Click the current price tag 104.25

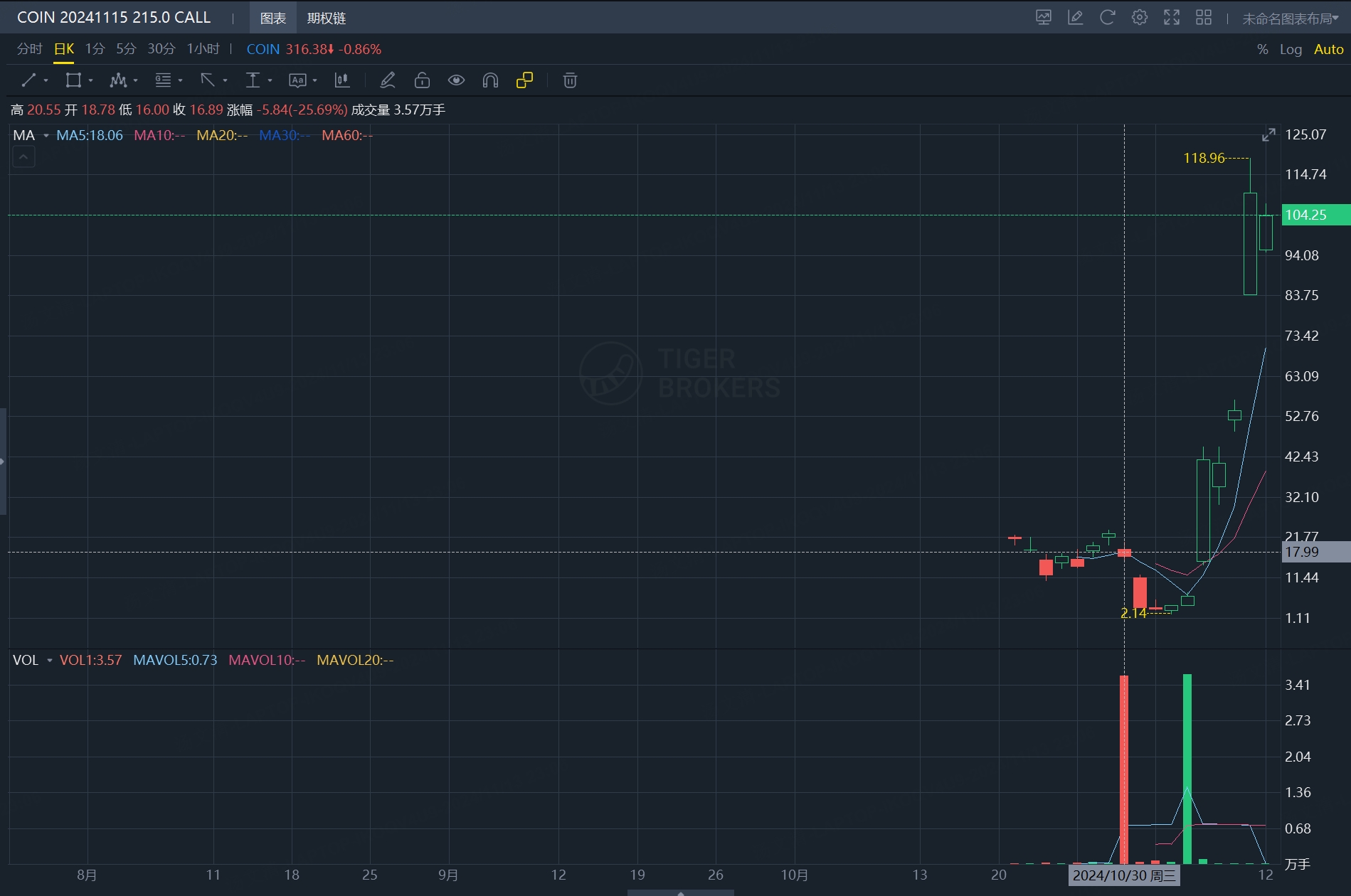click(x=1315, y=215)
